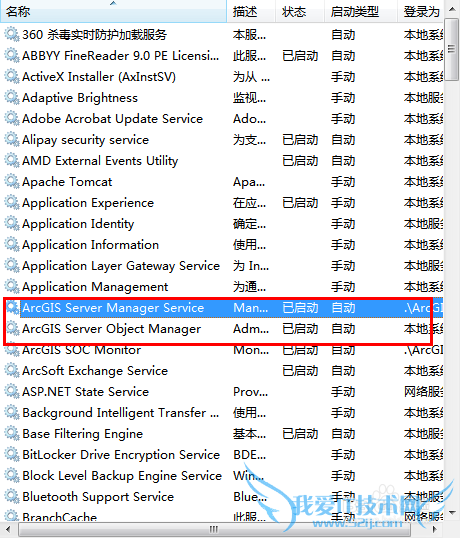
Task: Click 自动 startup type of Base Filtering Engine
Action: click(x=343, y=434)
